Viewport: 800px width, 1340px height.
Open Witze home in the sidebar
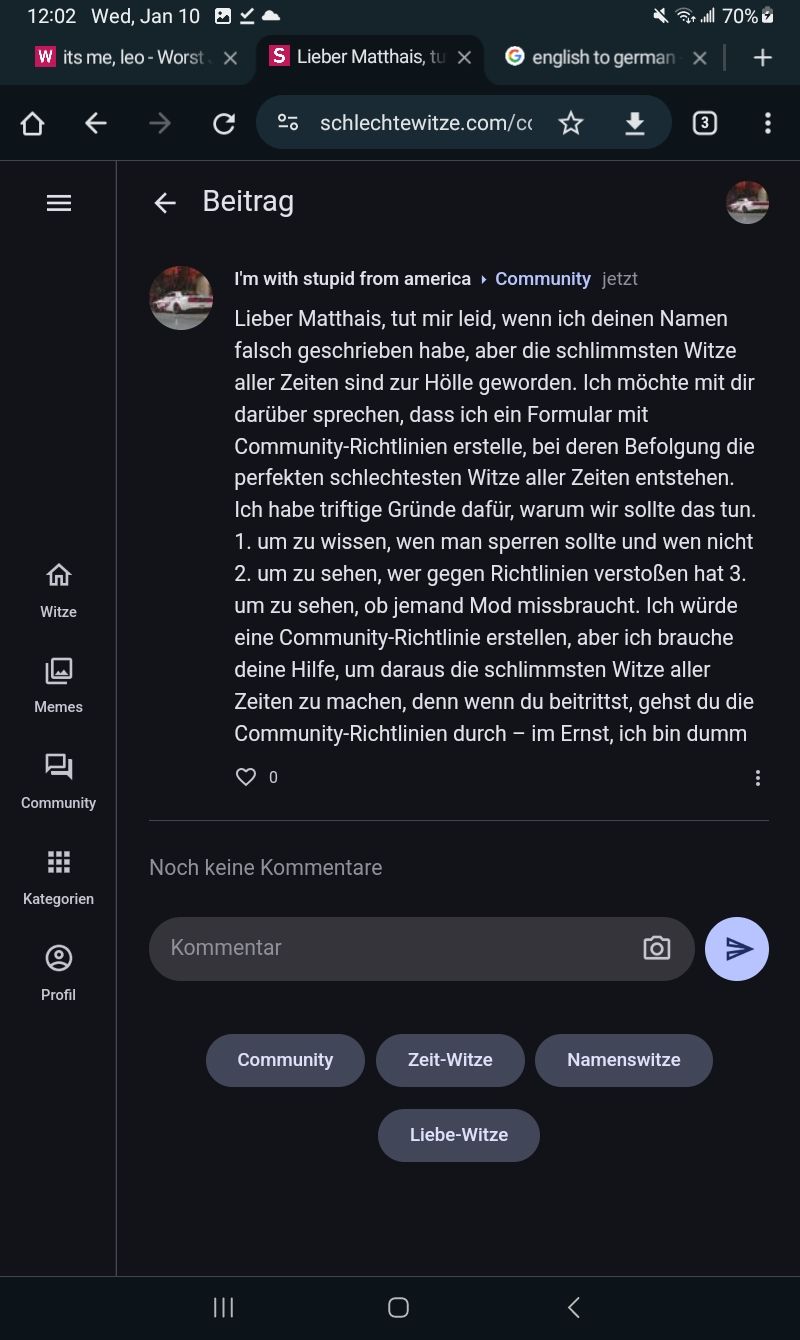point(59,589)
